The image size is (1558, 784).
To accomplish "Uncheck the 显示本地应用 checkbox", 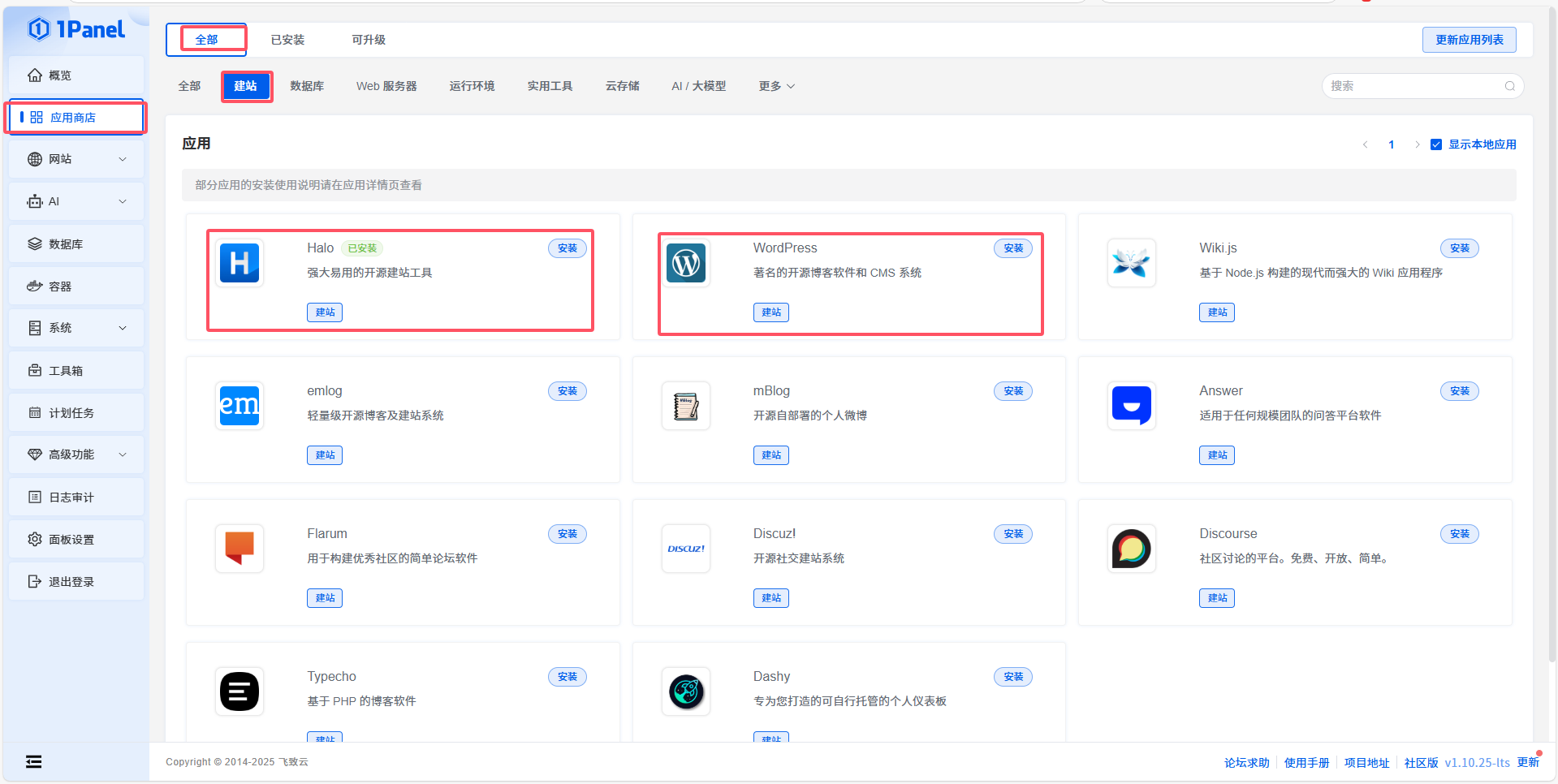I will click(x=1436, y=144).
